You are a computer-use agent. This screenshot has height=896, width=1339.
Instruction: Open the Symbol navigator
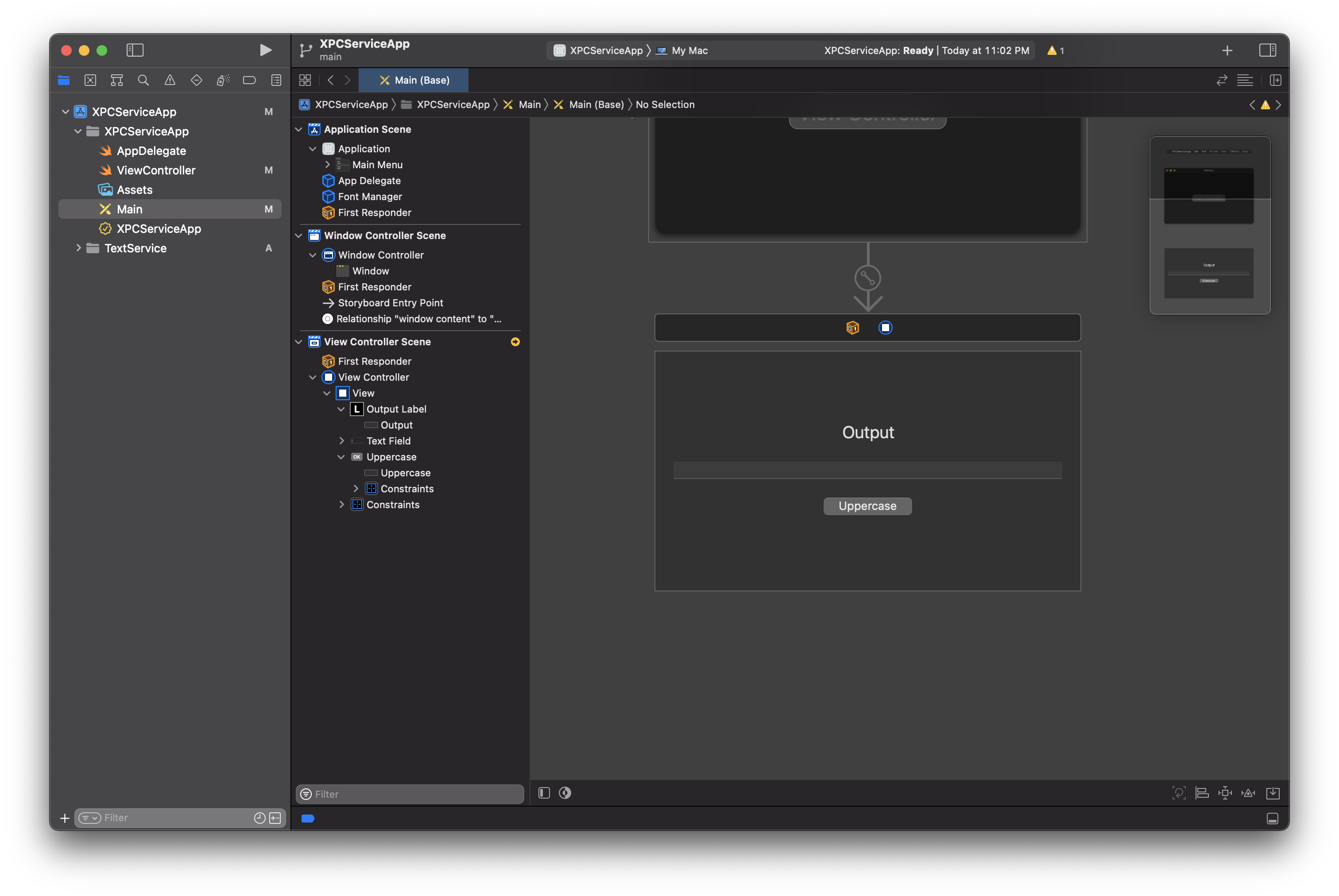pyautogui.click(x=117, y=81)
